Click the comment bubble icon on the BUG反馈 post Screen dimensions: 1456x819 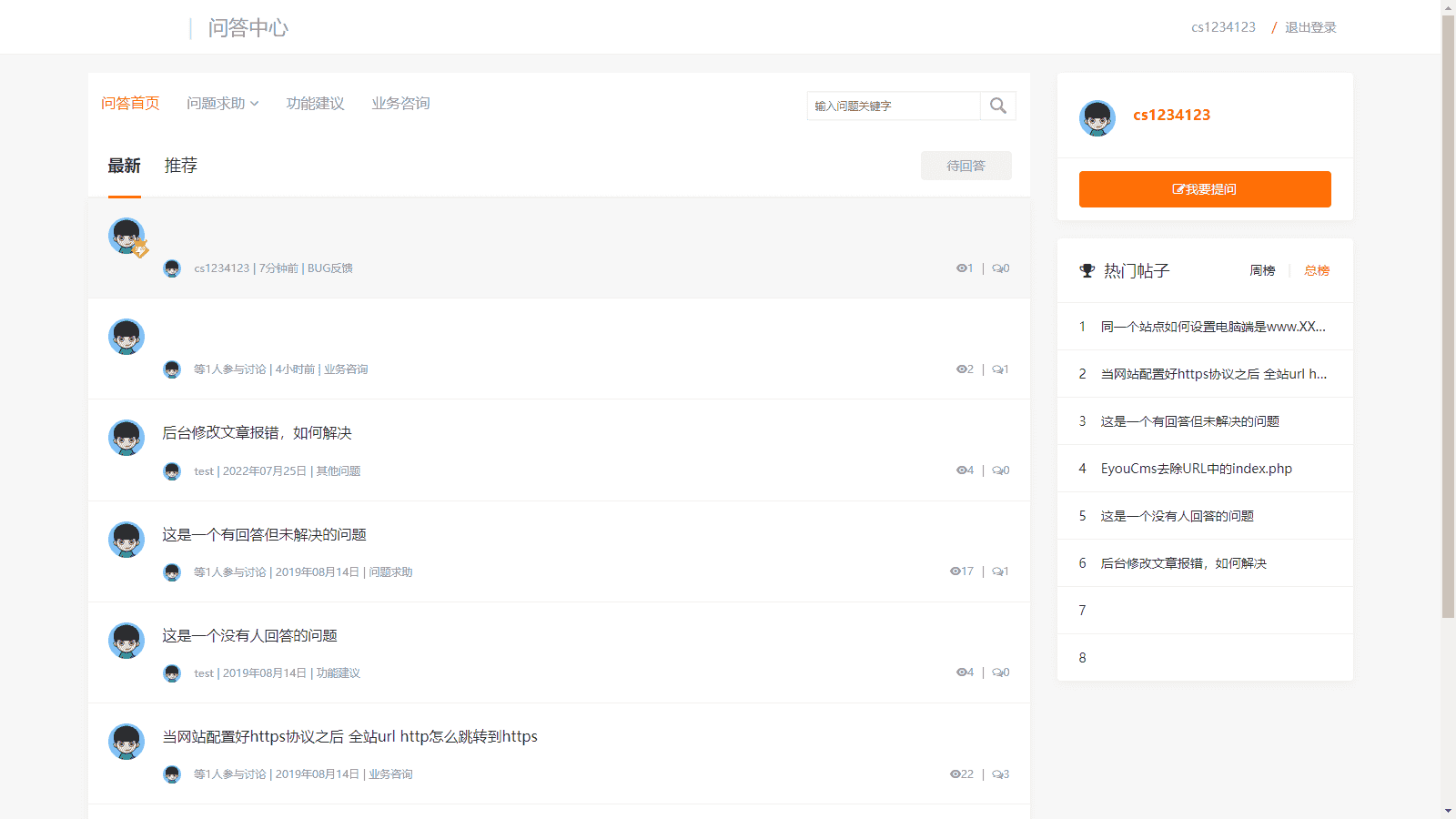tap(997, 268)
